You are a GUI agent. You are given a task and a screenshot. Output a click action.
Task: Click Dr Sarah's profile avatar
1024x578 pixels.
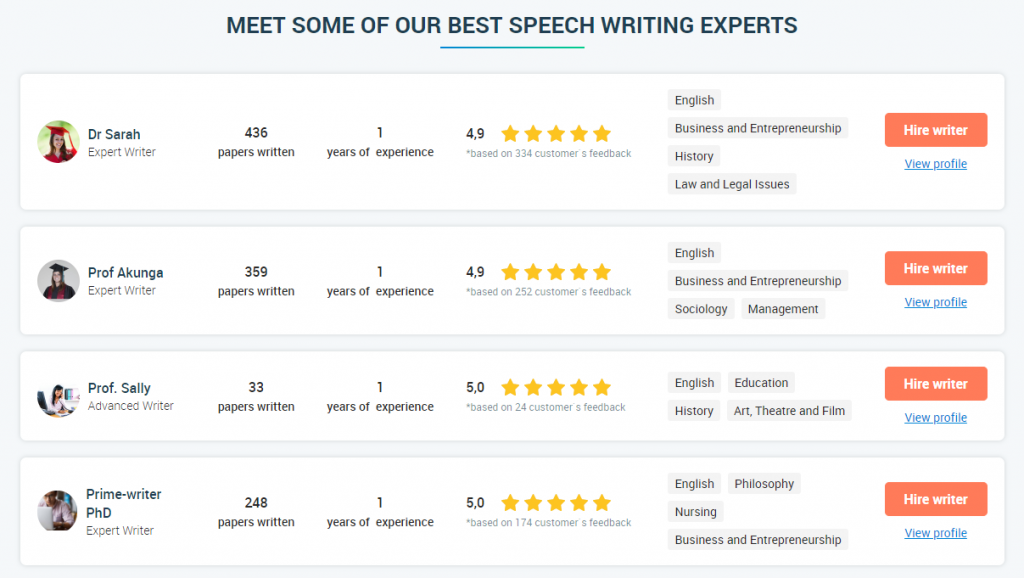[58, 142]
